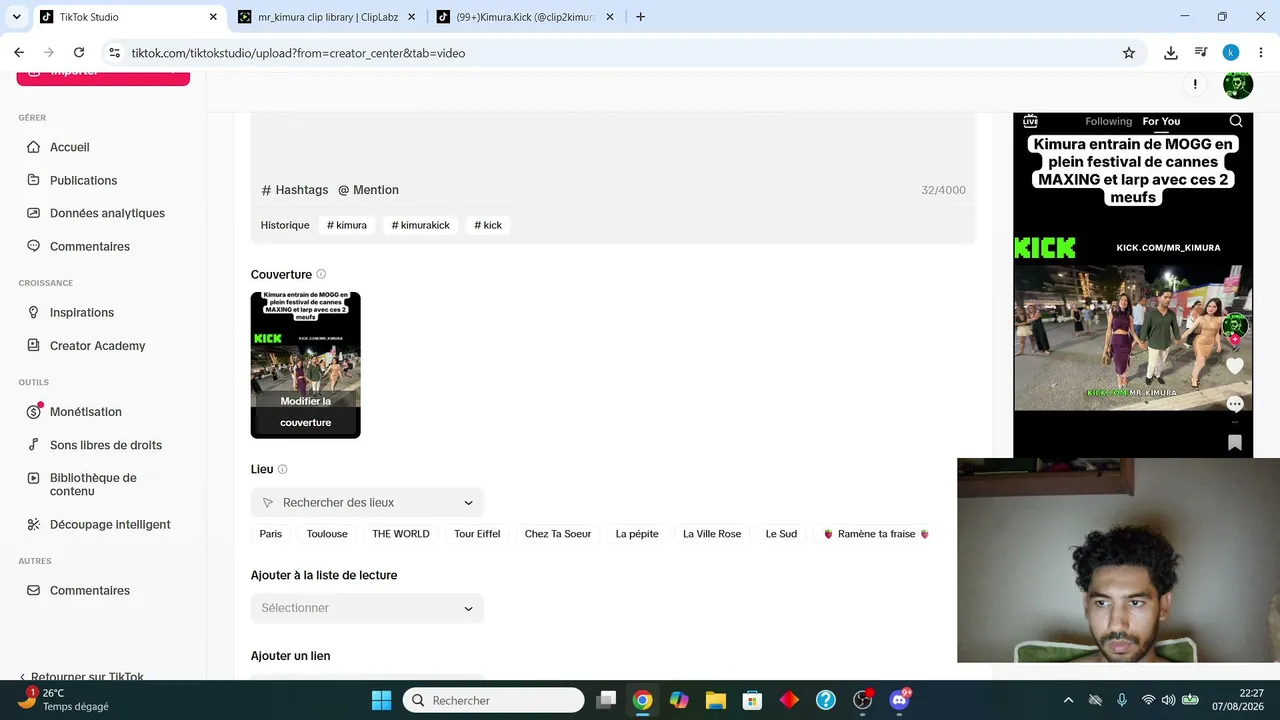Choose Paris as the location
Screen dimensions: 1280x720
271,534
